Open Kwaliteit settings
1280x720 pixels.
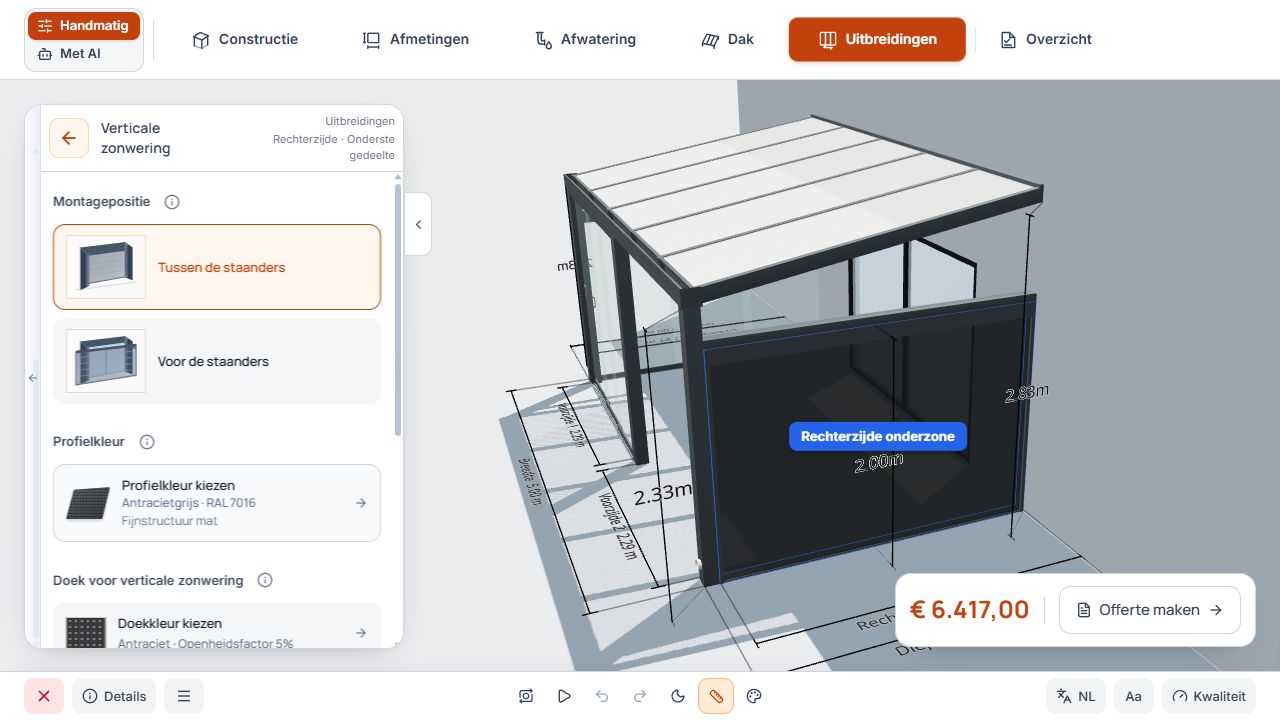pyautogui.click(x=1209, y=696)
